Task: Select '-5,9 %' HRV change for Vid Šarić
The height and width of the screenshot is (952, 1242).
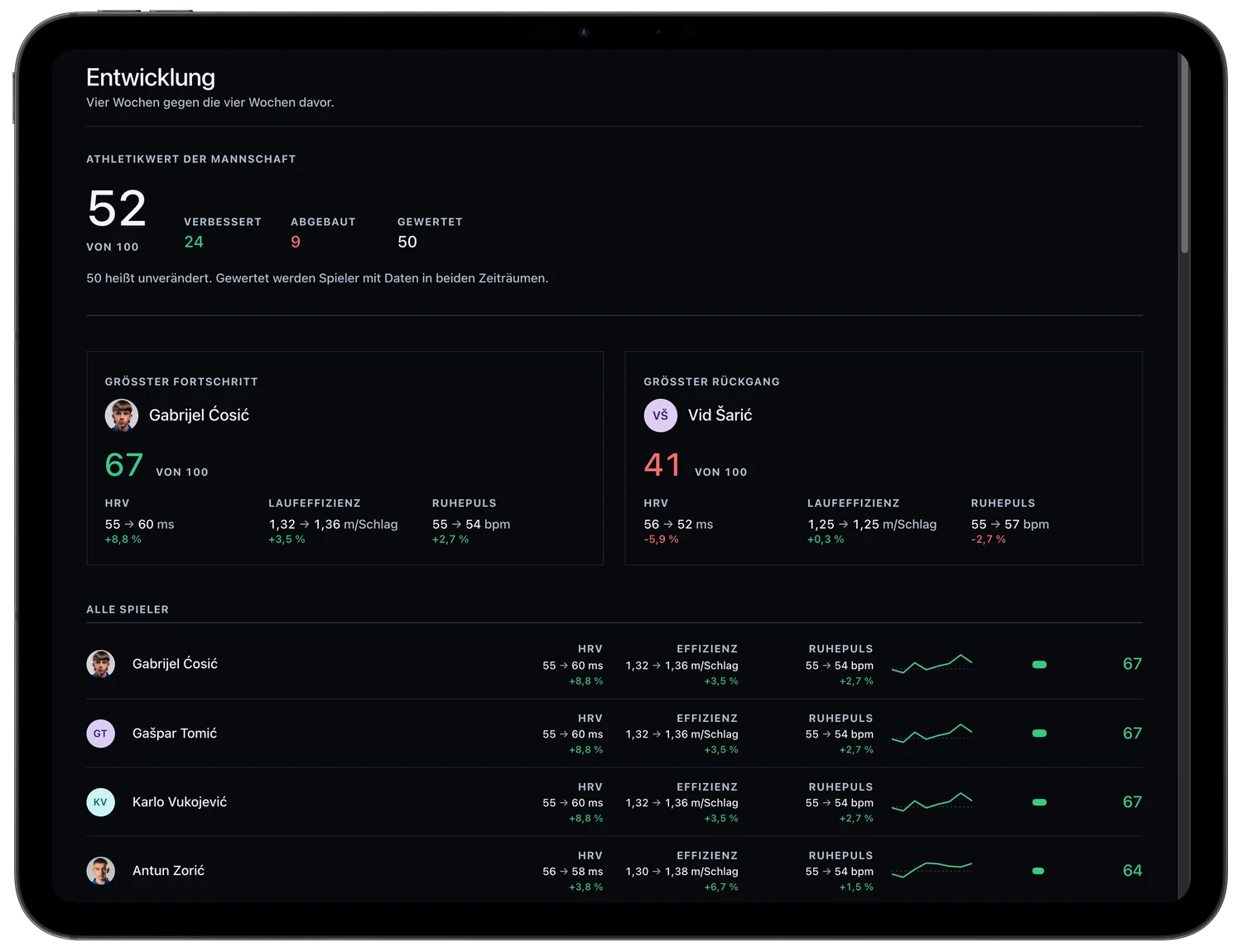Action: (661, 540)
